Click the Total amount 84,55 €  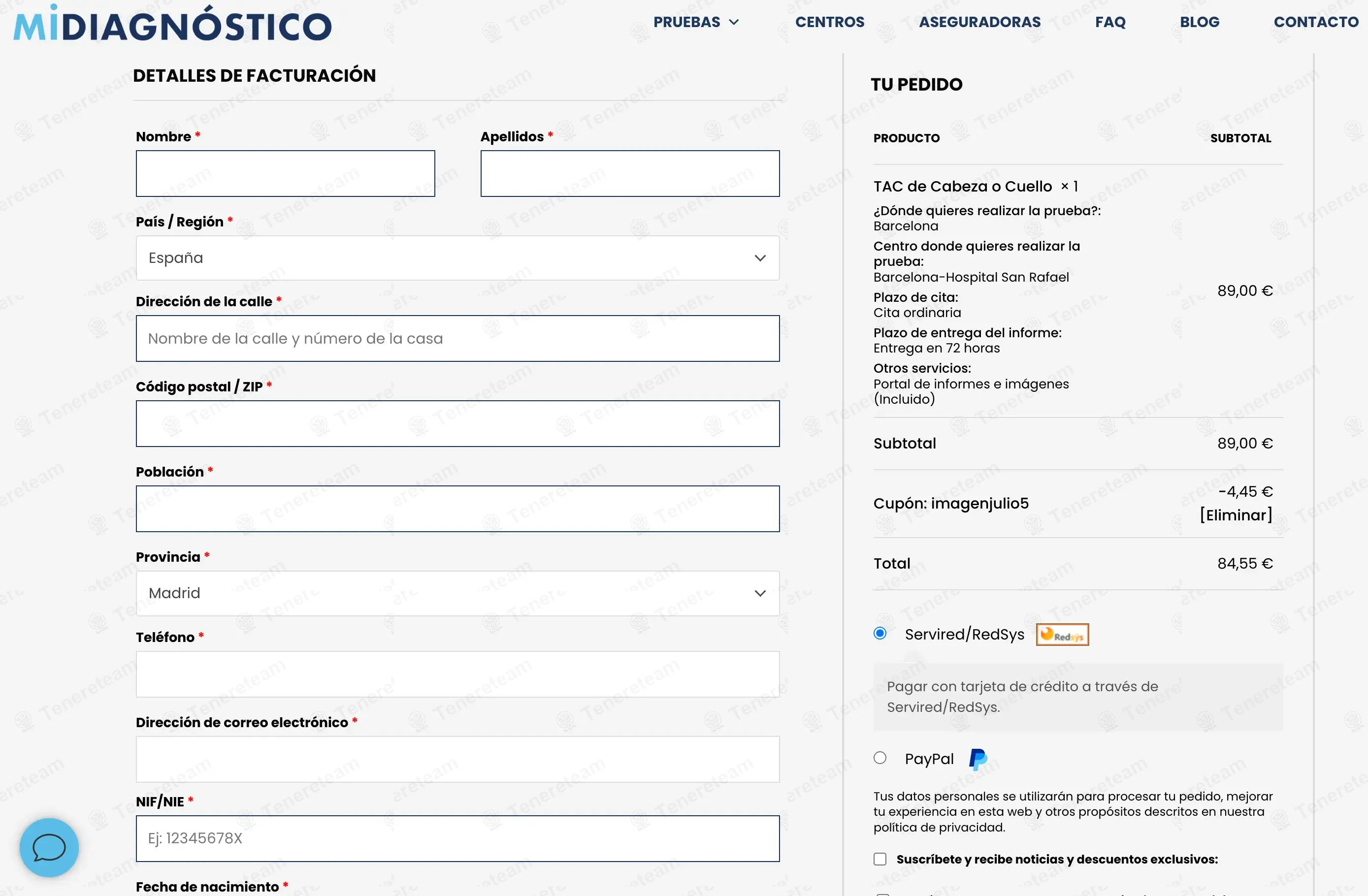pos(1245,563)
